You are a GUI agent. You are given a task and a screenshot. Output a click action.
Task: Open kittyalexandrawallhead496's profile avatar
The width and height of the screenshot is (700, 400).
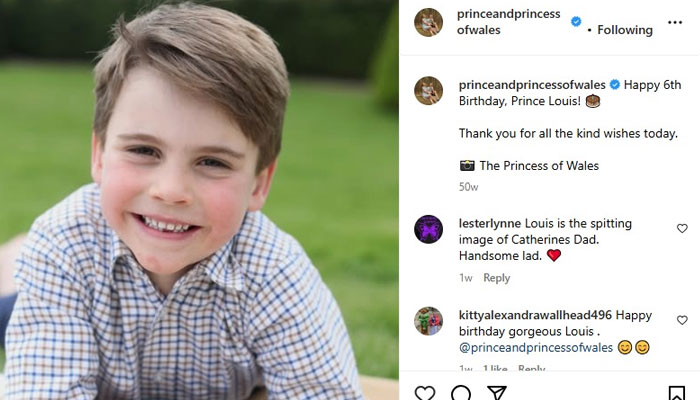click(428, 321)
